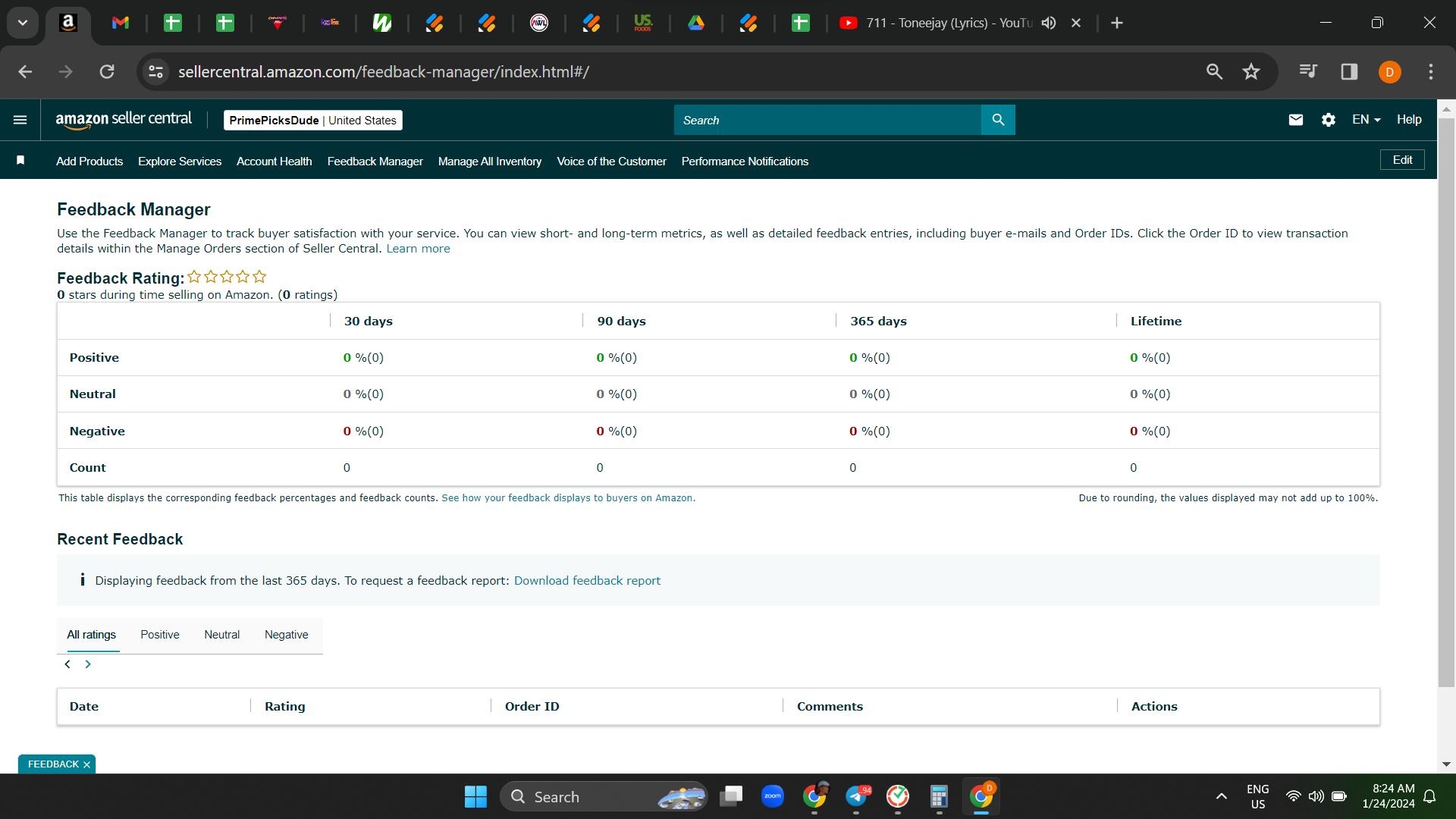Open the Seller Central hamburger menu
1456x819 pixels.
[x=20, y=120]
